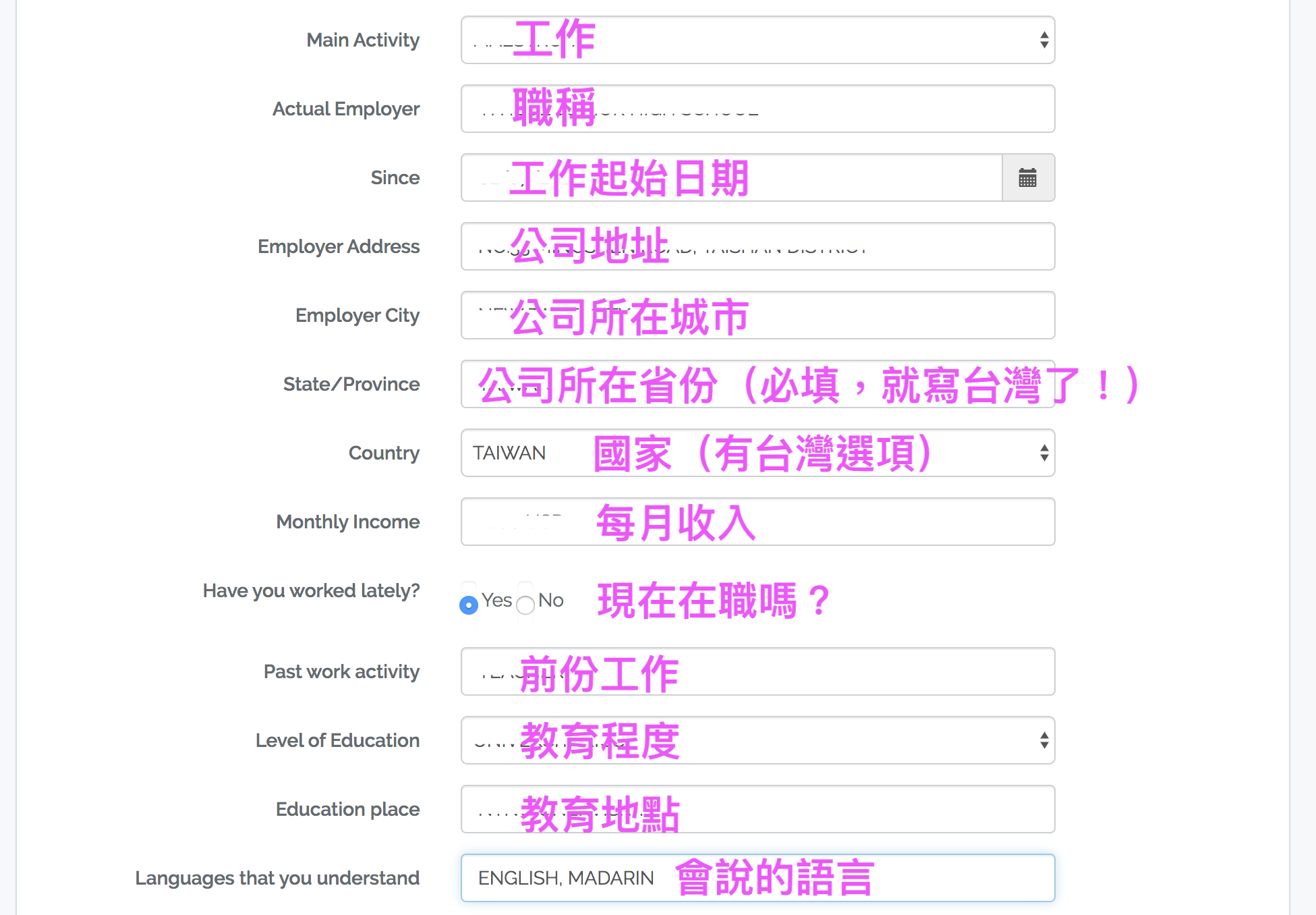Click the Employer Address field
This screenshot has width=1316, height=915.
pyautogui.click(x=757, y=247)
